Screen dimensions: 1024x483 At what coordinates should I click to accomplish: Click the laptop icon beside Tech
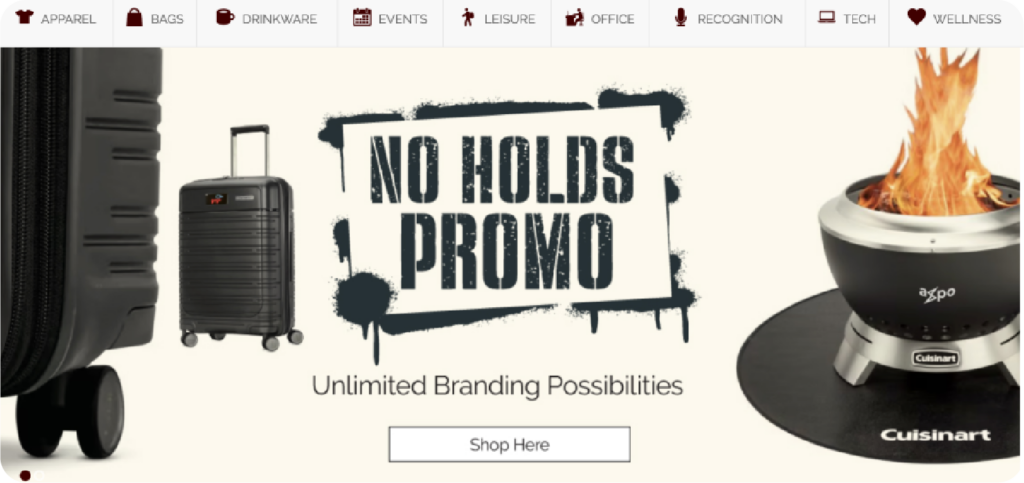pos(827,18)
